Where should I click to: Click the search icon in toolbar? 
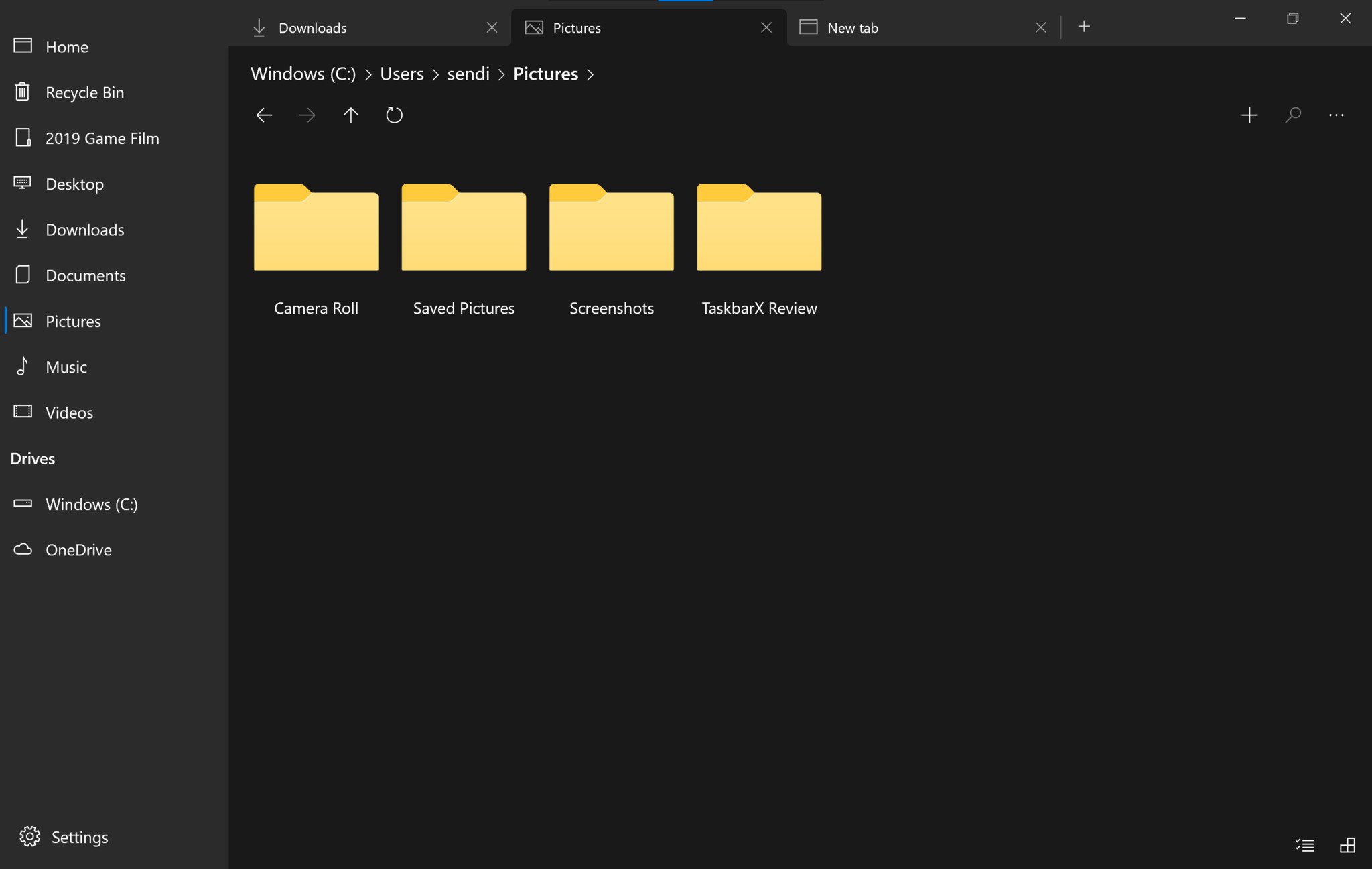click(x=1293, y=115)
